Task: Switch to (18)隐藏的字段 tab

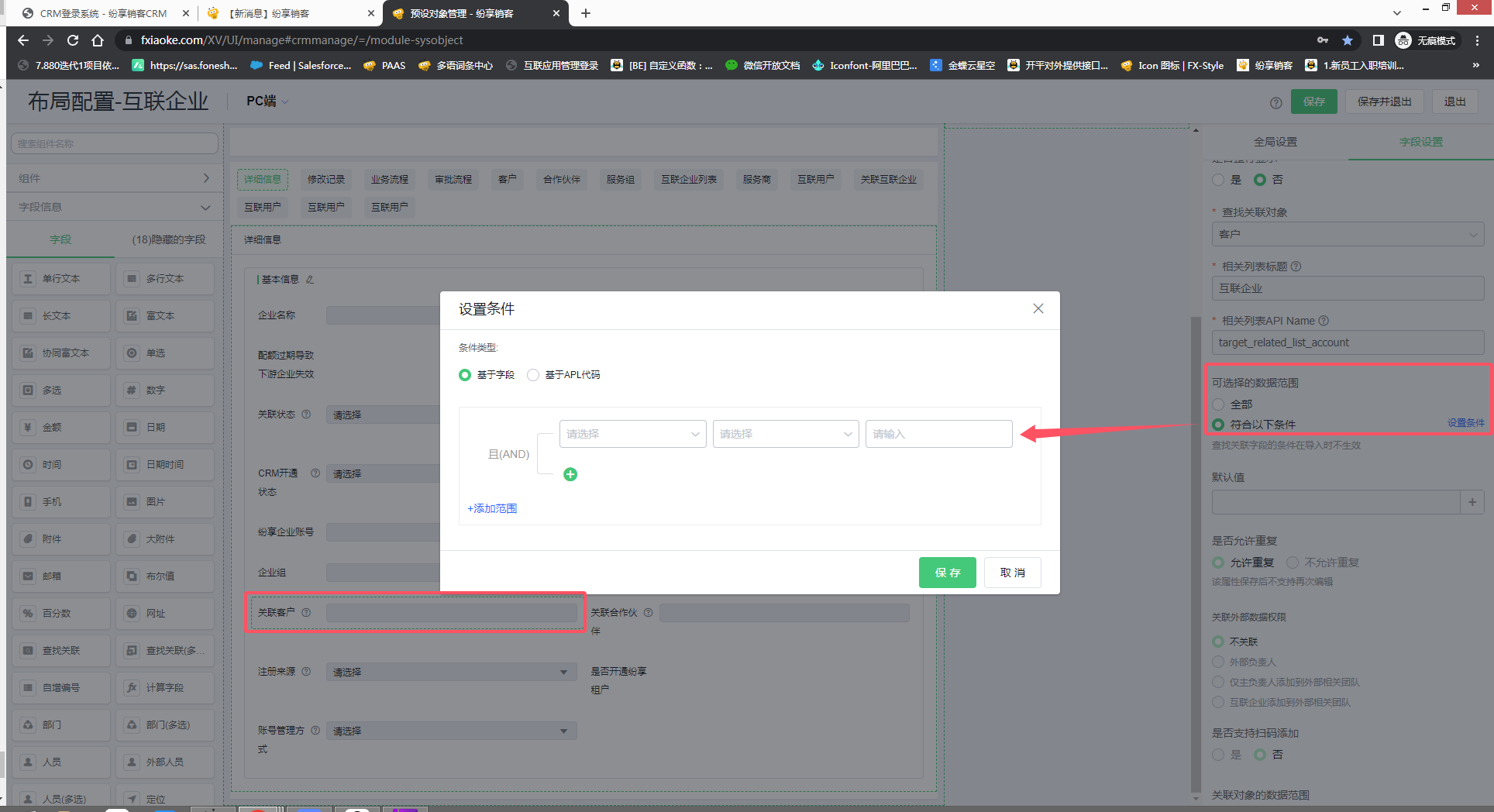Action: pyautogui.click(x=168, y=239)
